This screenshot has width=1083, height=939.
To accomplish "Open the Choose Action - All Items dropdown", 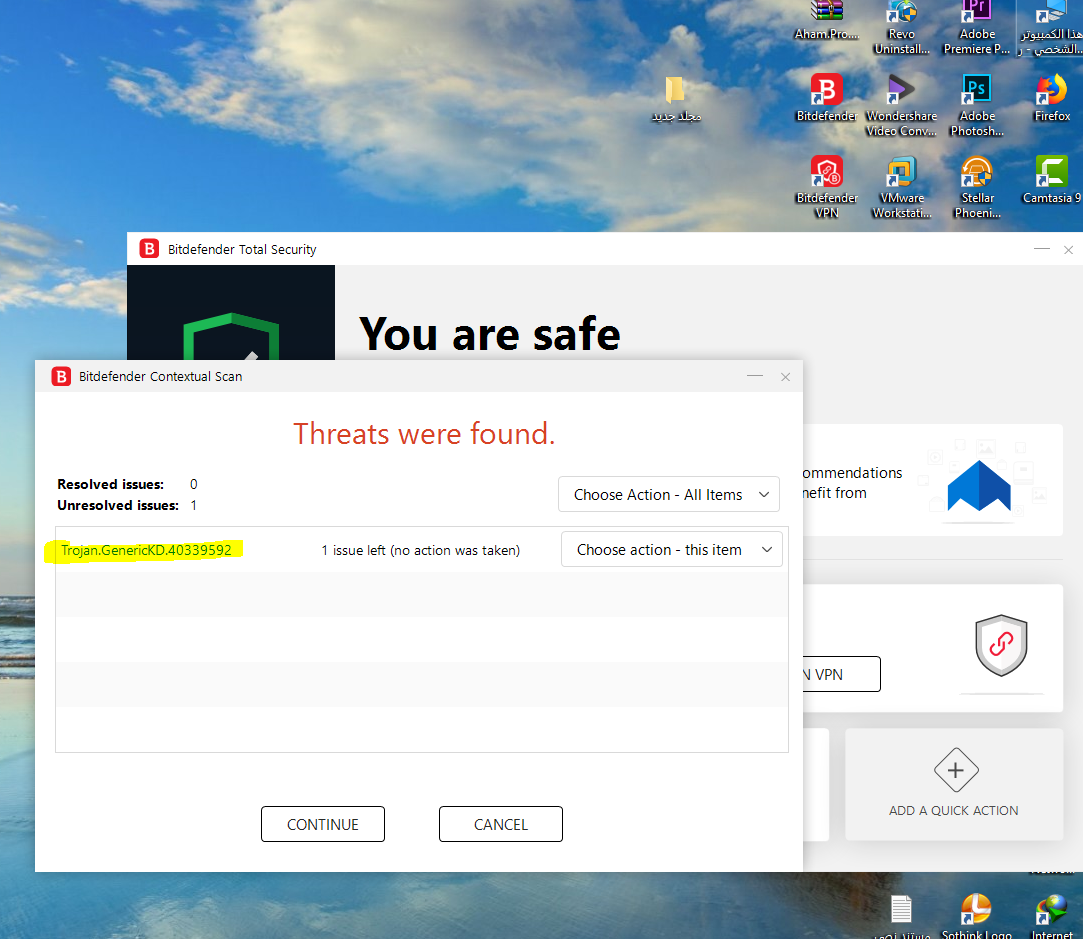I will [x=669, y=494].
